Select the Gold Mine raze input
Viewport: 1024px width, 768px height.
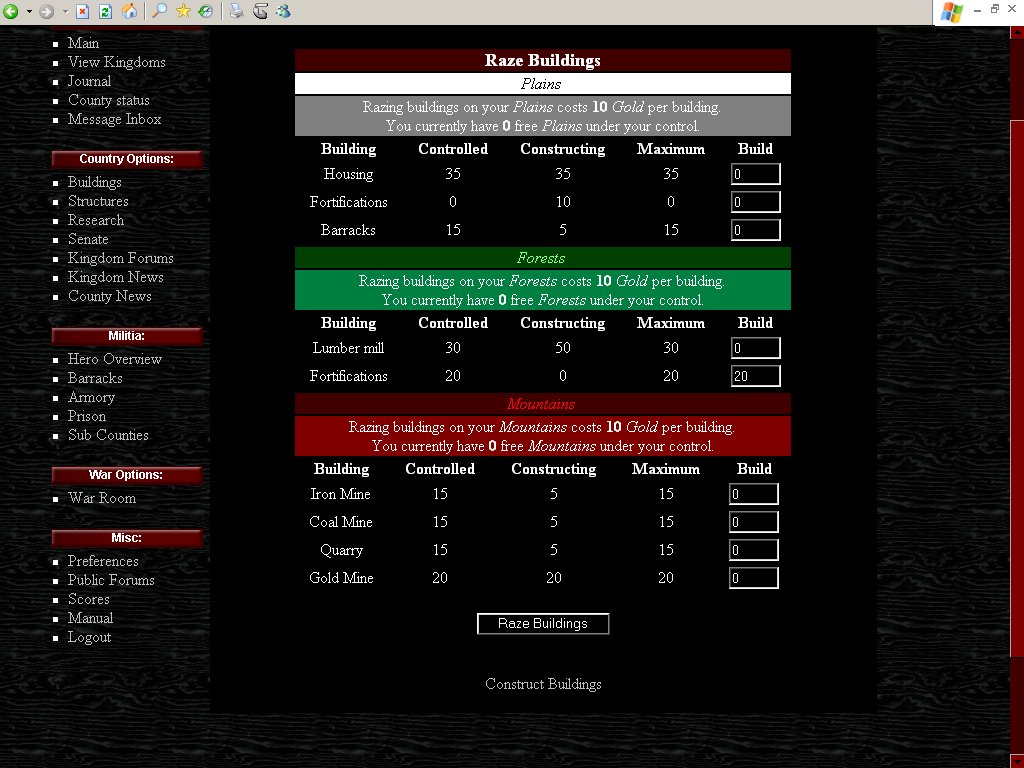pos(753,578)
